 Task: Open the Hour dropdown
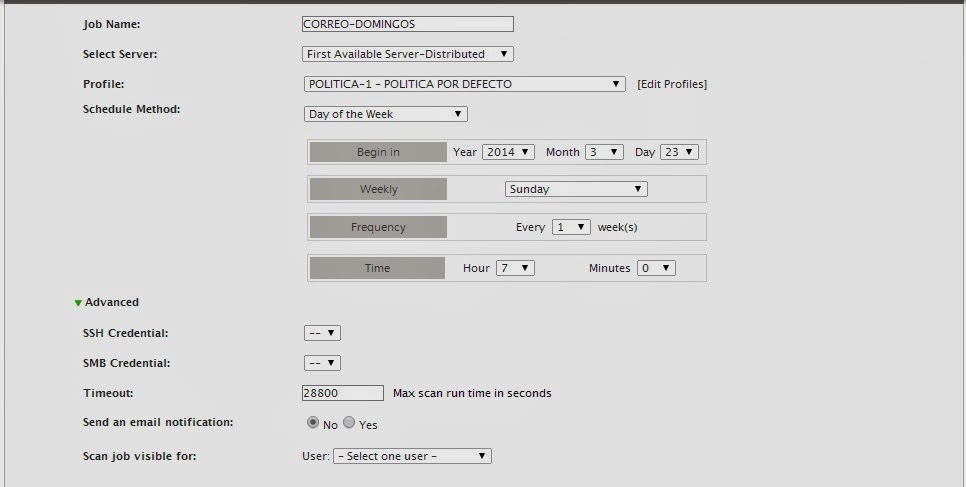(x=513, y=268)
